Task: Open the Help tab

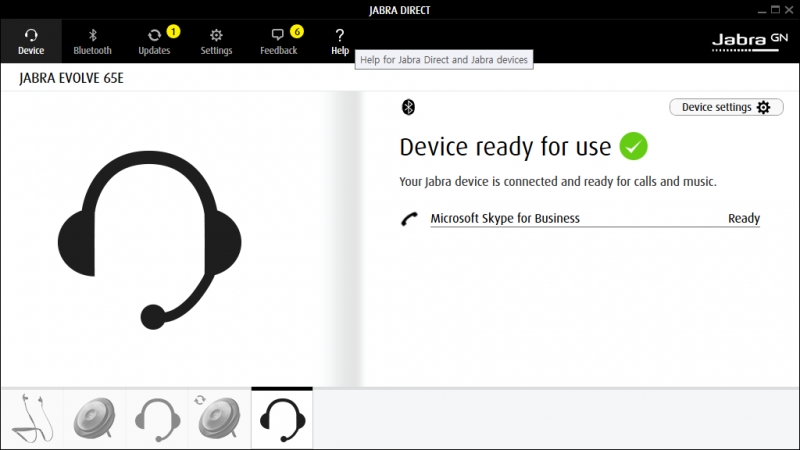Action: tap(340, 41)
